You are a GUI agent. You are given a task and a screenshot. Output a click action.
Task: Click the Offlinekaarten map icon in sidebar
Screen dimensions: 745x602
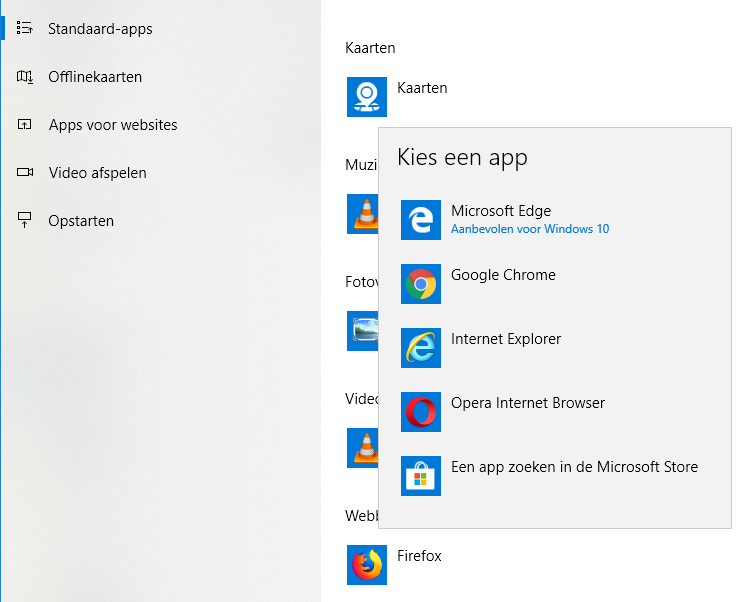[25, 77]
